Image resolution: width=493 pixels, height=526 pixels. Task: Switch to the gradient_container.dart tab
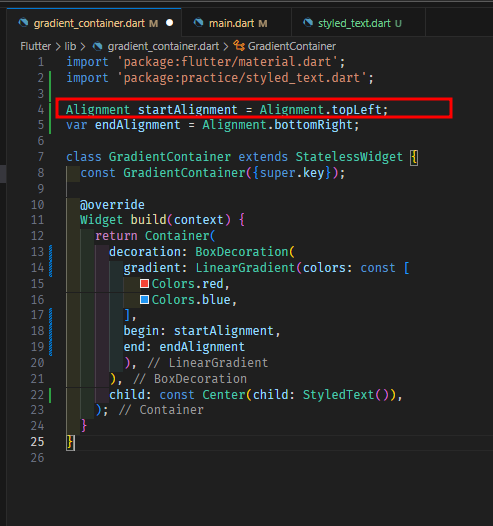pyautogui.click(x=94, y=23)
